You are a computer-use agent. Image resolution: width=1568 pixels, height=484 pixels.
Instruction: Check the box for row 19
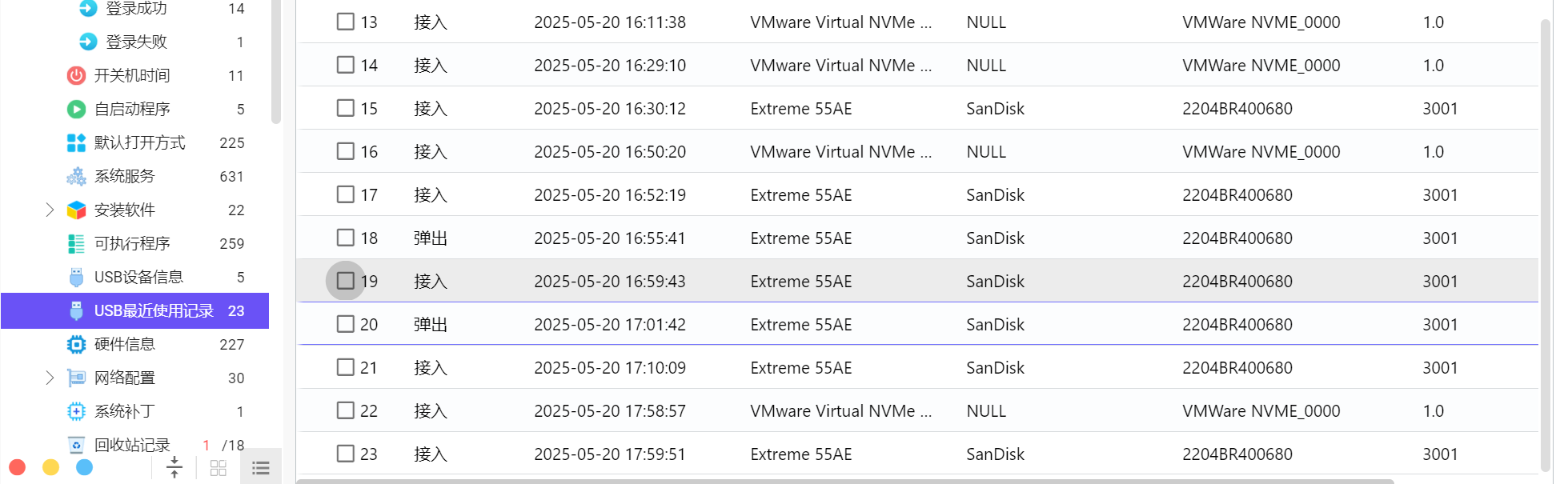345,281
